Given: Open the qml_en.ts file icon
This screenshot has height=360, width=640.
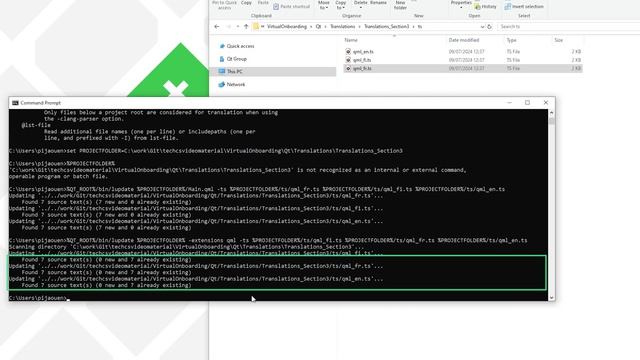Looking at the screenshot, I should coord(348,51).
